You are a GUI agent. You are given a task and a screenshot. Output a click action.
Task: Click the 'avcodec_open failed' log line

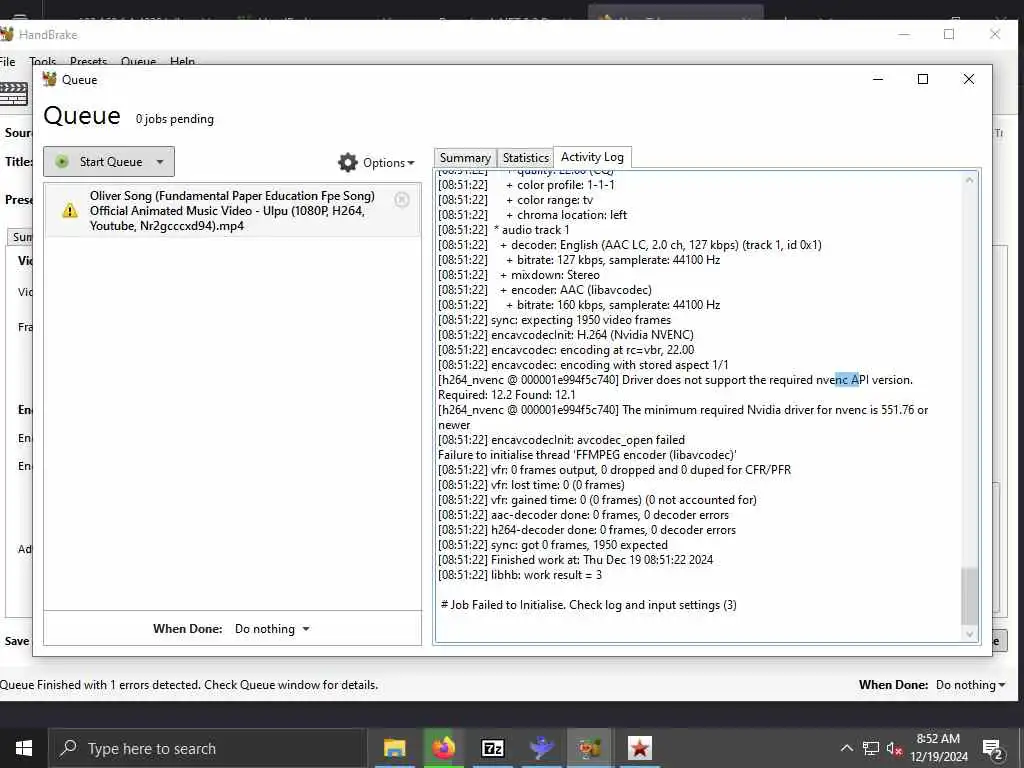[x=562, y=440]
